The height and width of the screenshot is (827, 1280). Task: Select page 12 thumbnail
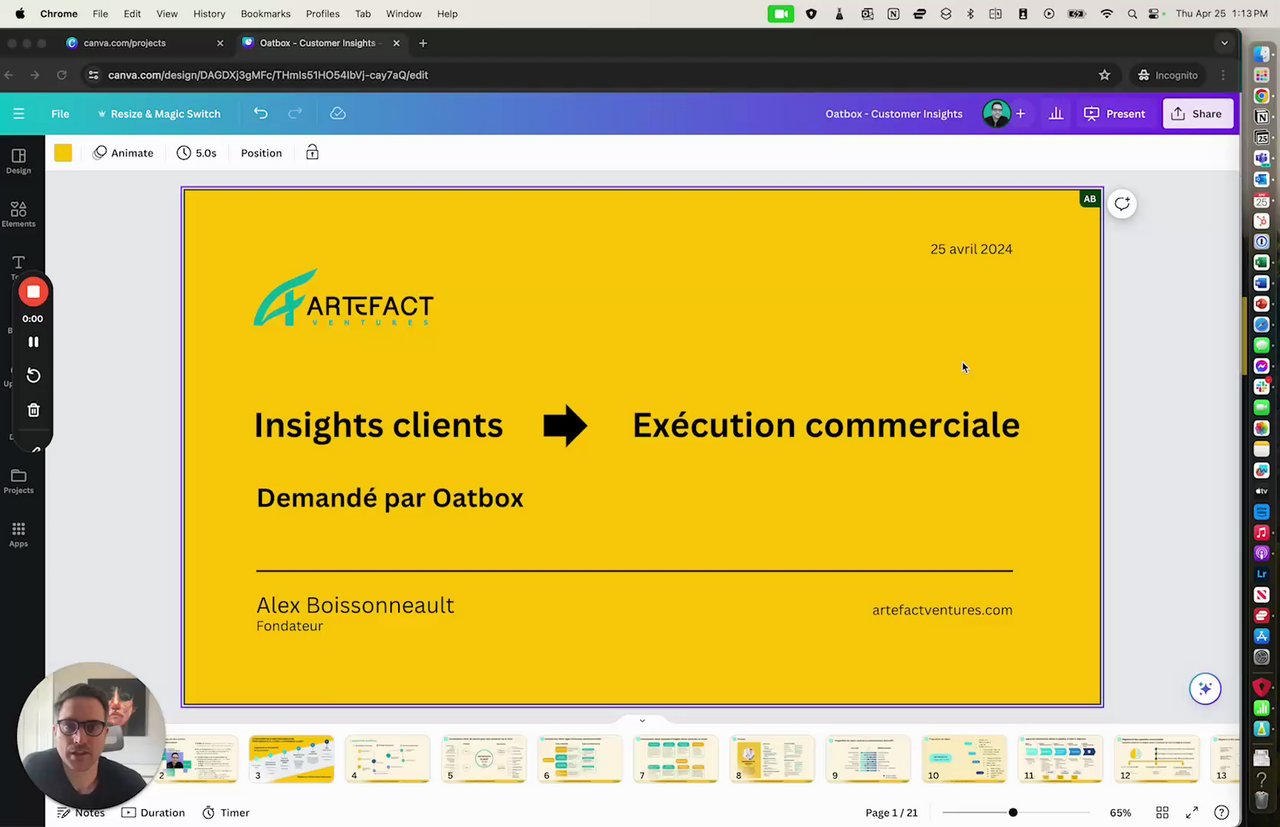coord(1157,759)
